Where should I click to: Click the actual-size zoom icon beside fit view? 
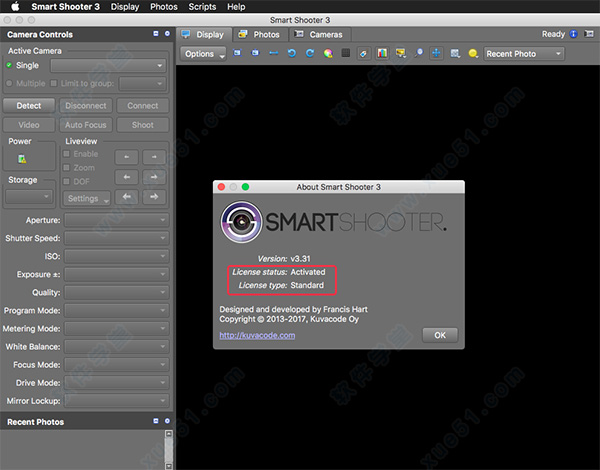[255, 53]
